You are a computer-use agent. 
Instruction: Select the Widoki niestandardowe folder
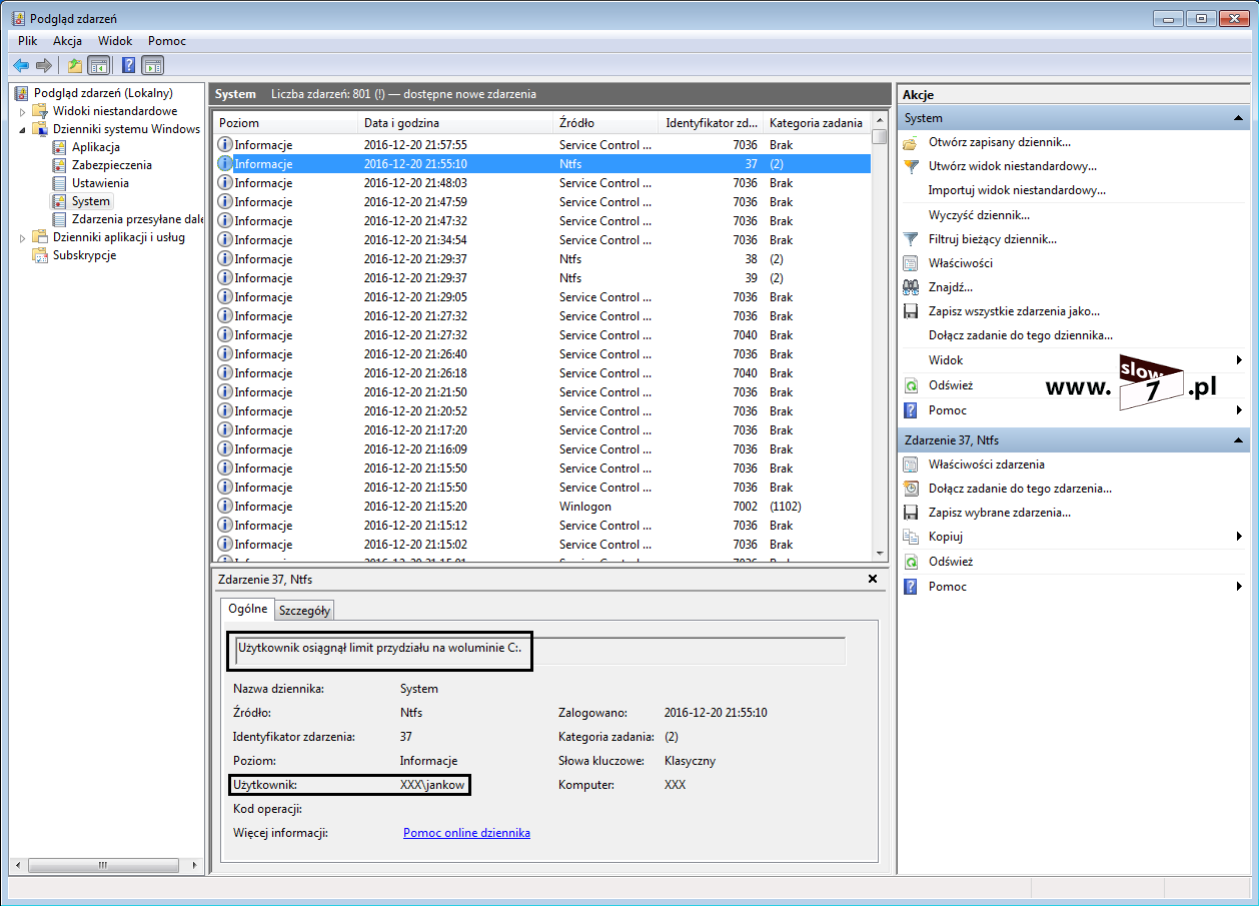click(x=115, y=111)
